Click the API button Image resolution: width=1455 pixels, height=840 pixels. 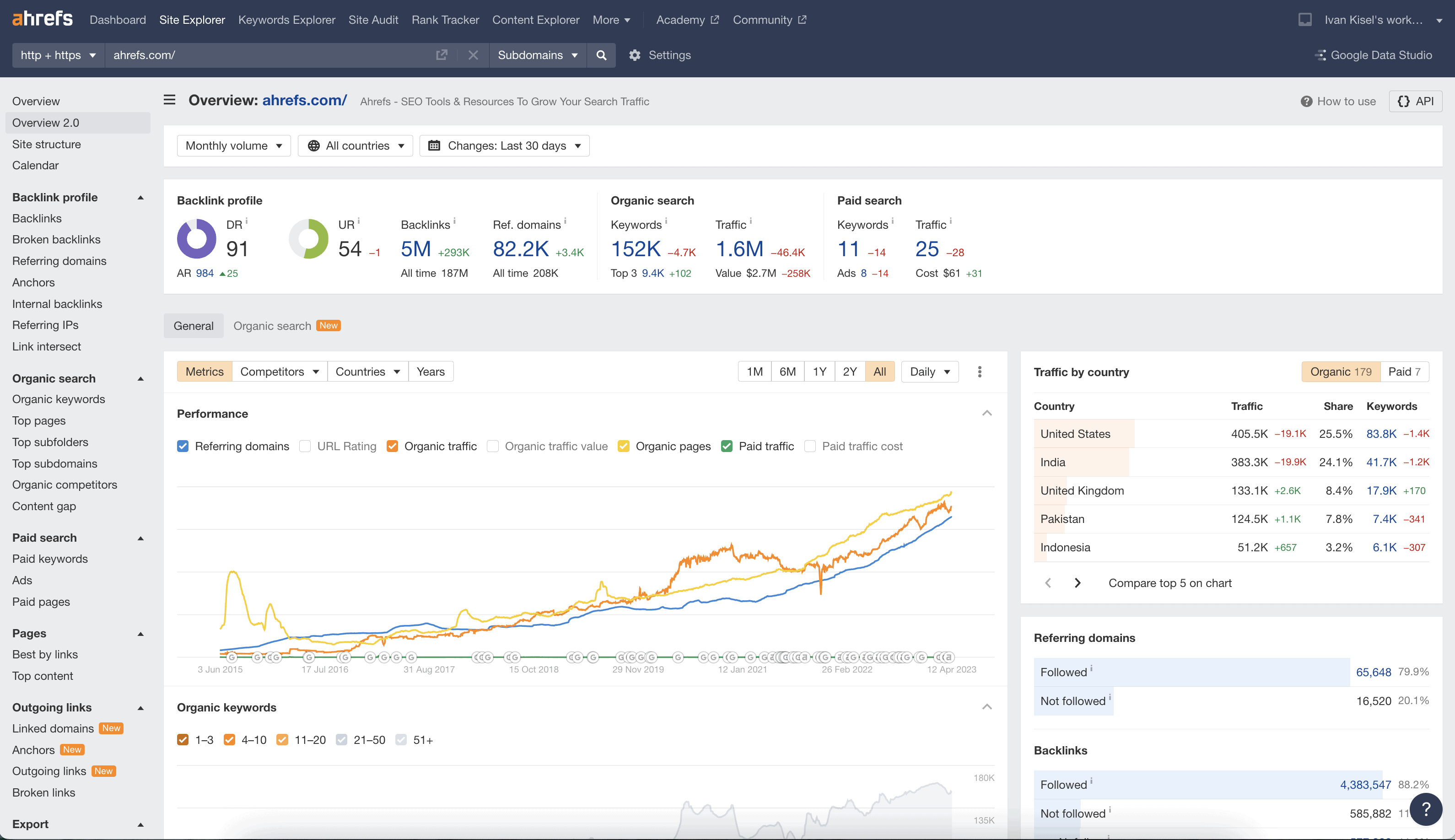[x=1415, y=102]
